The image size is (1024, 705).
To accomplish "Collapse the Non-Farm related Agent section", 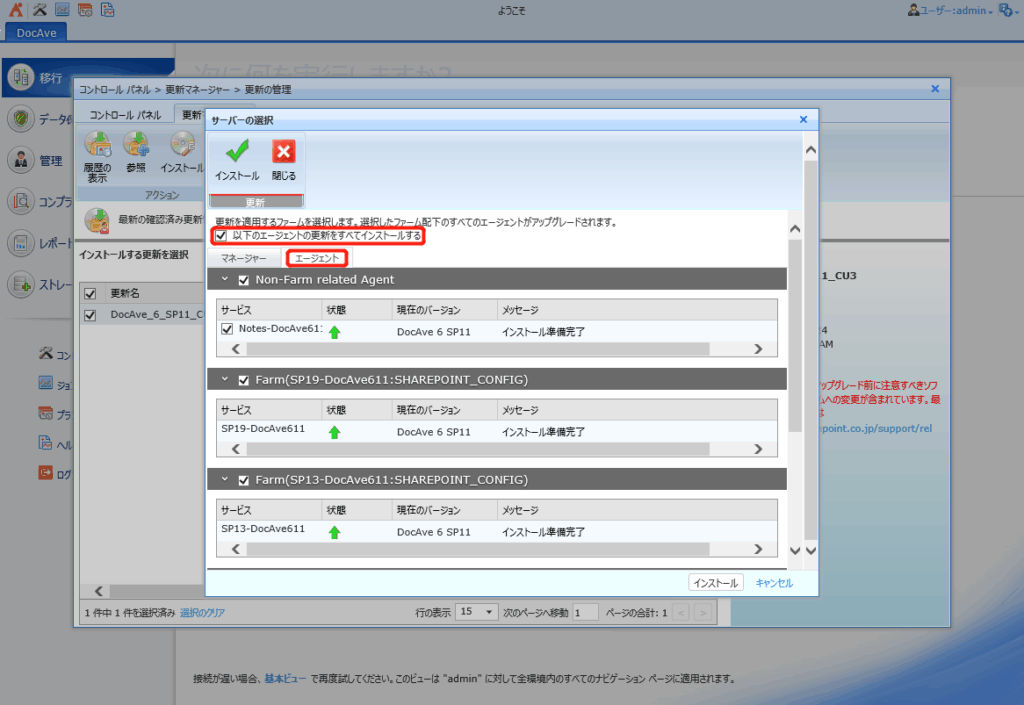I will 225,279.
